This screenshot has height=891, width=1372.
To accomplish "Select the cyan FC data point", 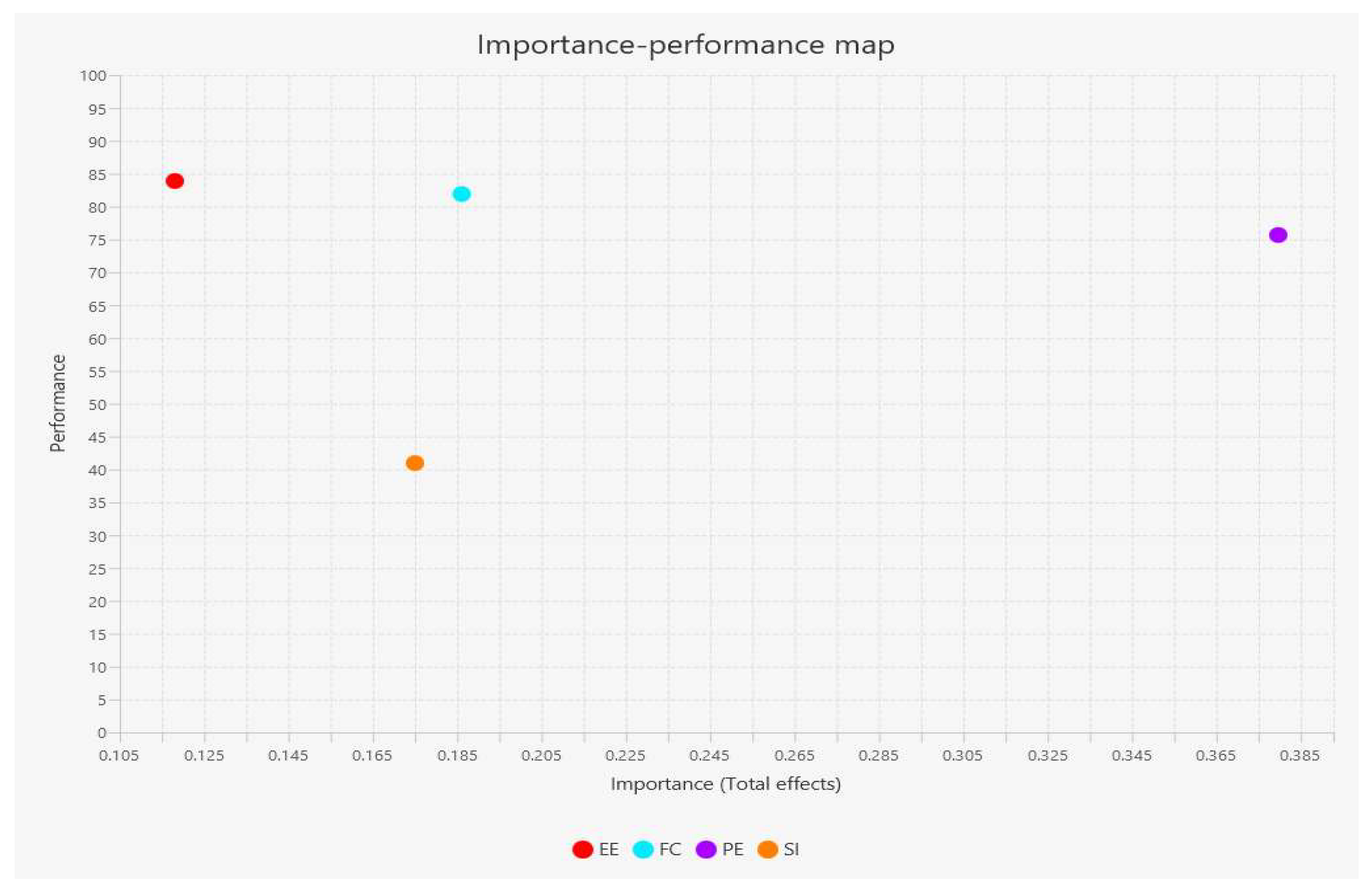I will coord(461,195).
